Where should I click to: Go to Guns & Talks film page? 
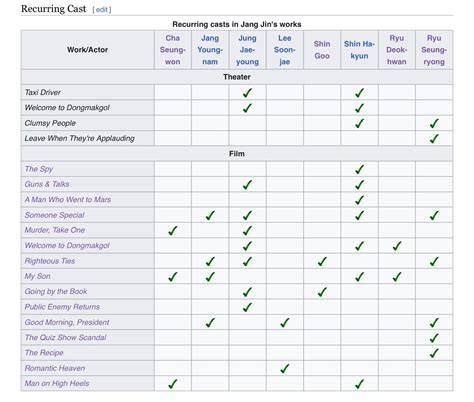coord(47,184)
